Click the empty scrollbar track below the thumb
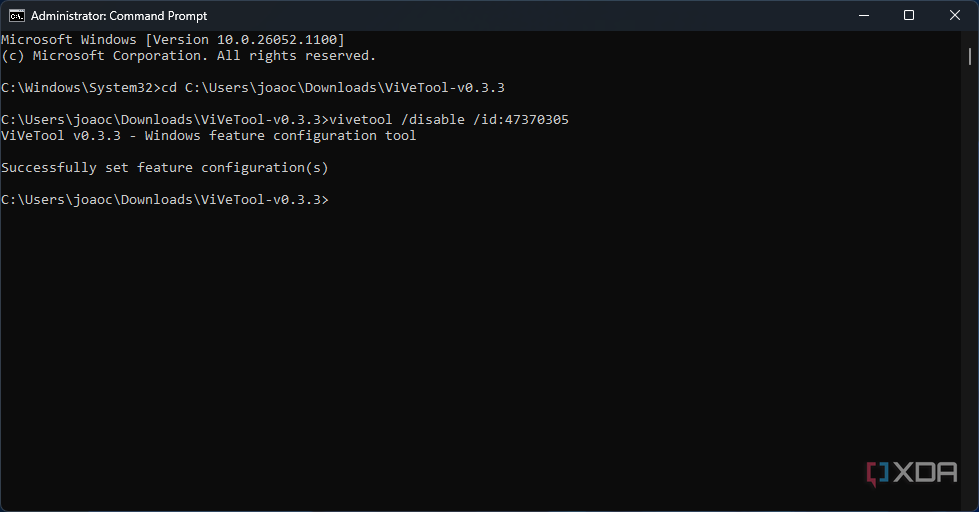 pos(970,281)
